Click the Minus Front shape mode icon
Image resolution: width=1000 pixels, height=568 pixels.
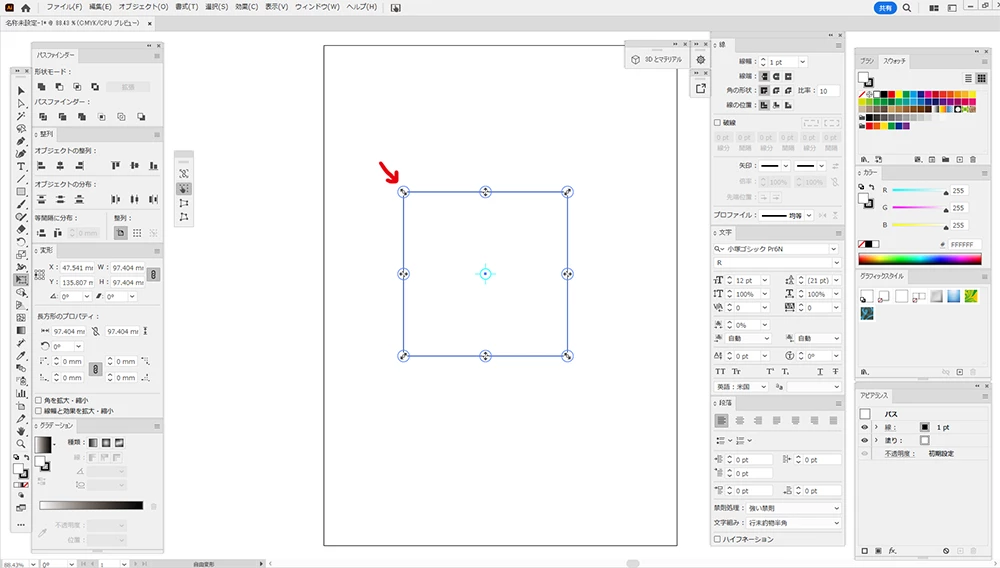point(59,87)
